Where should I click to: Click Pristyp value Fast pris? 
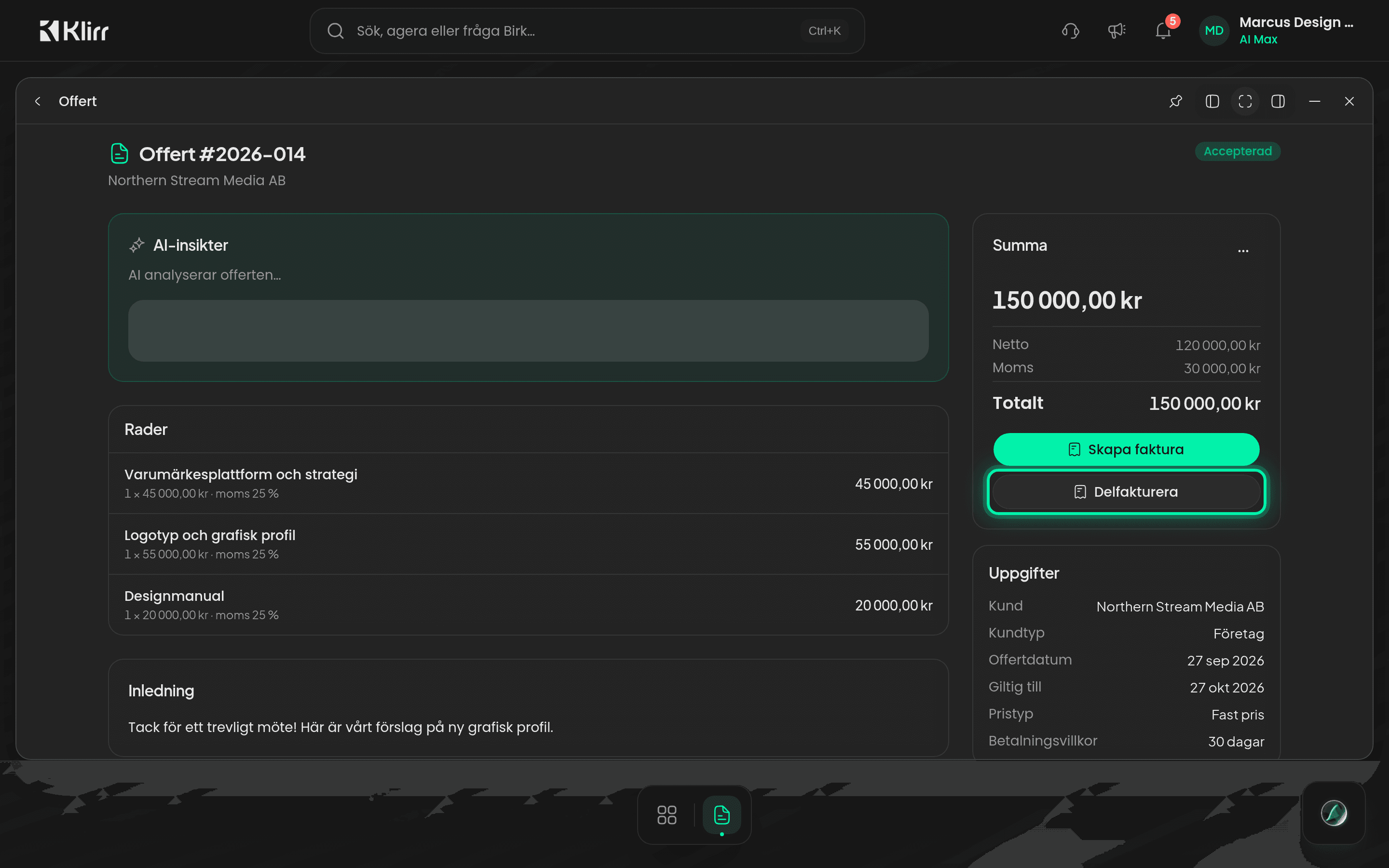coord(1238,715)
